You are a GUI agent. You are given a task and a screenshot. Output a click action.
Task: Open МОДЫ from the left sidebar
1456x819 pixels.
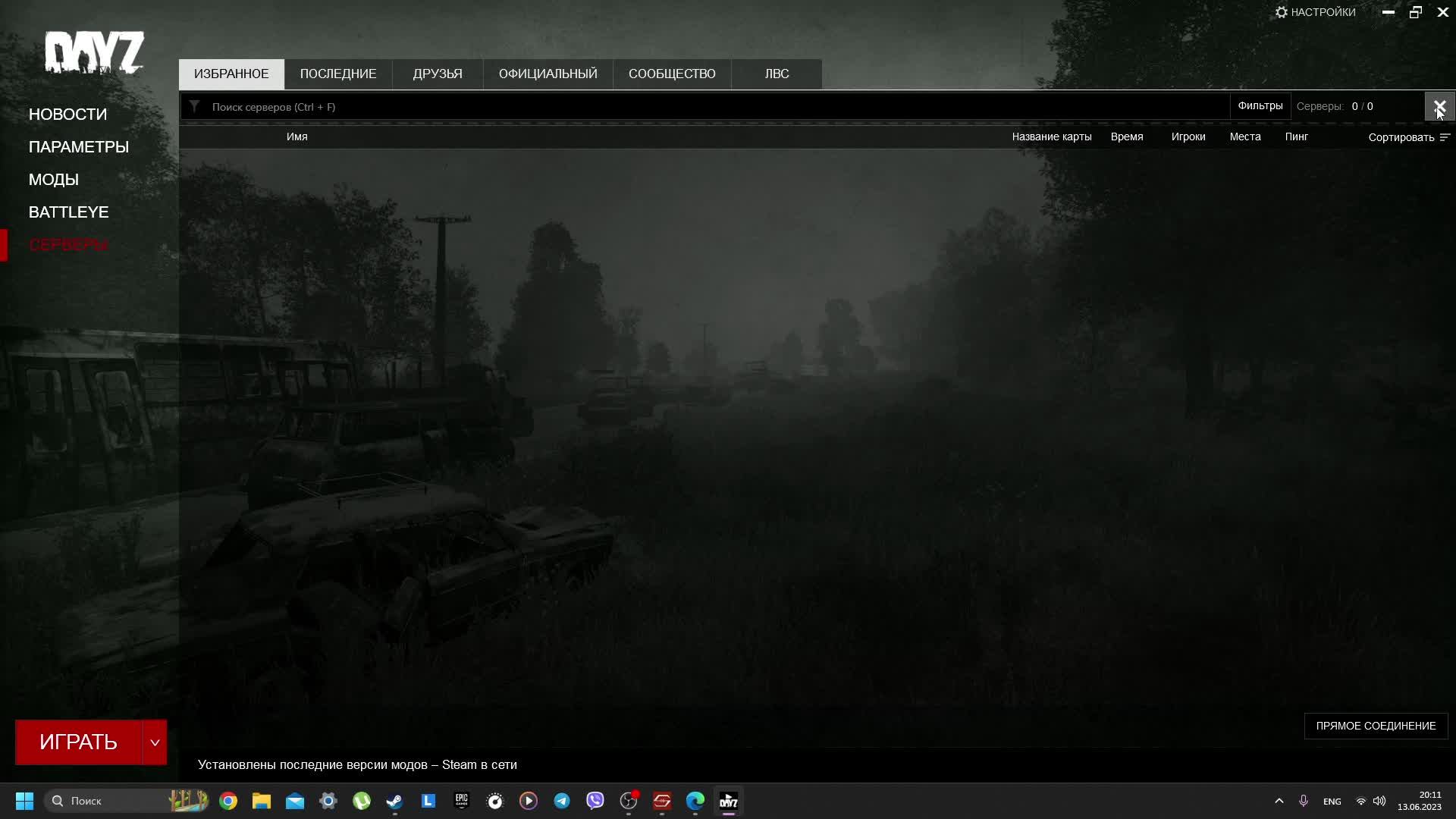(x=53, y=179)
